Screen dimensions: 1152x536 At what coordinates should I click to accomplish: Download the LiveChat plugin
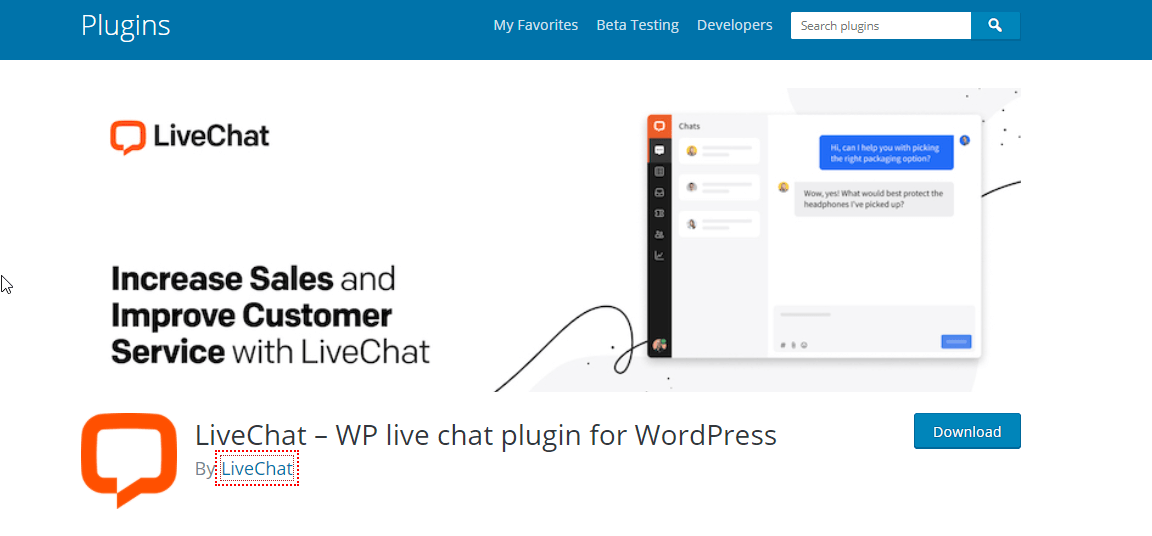(x=967, y=431)
